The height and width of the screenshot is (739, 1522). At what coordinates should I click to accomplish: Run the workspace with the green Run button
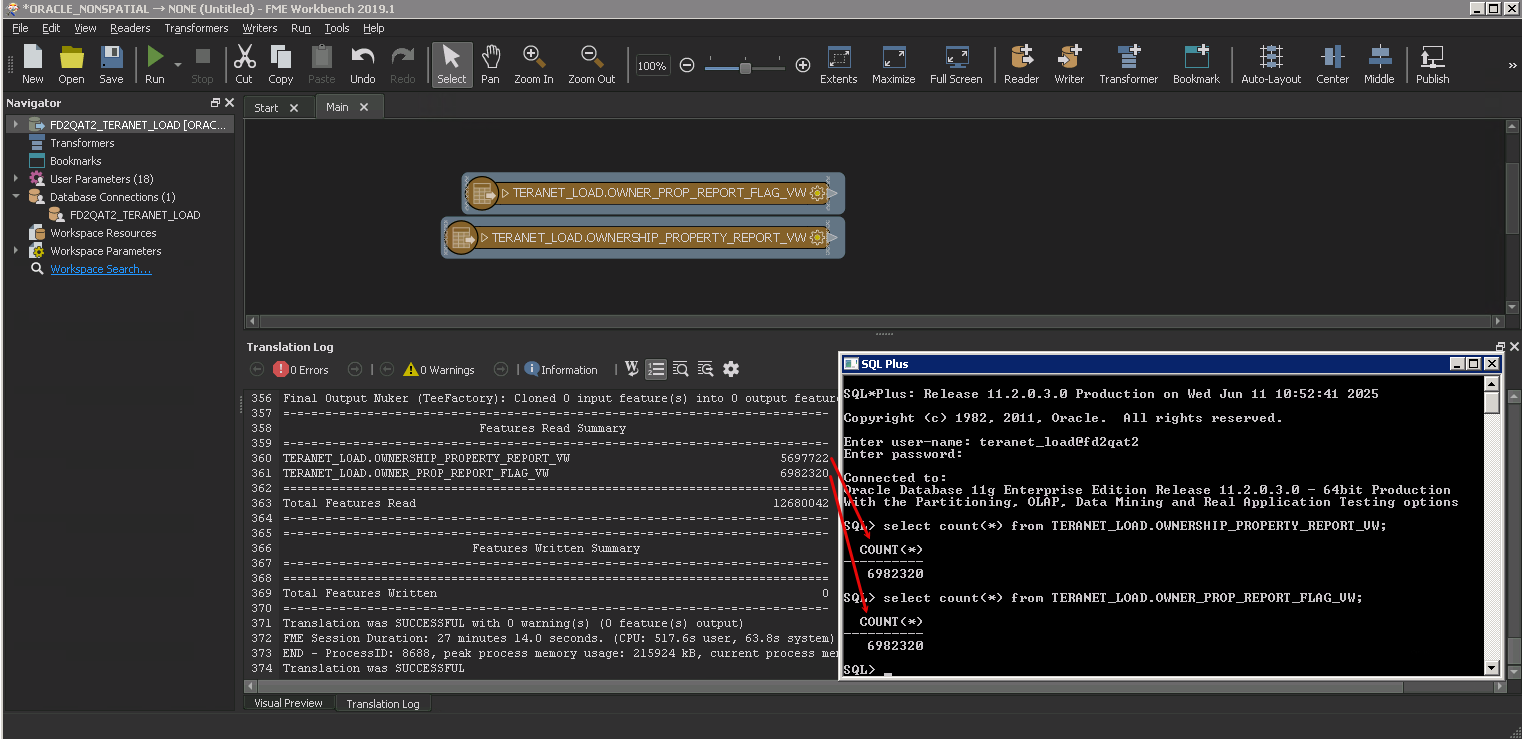coord(155,64)
